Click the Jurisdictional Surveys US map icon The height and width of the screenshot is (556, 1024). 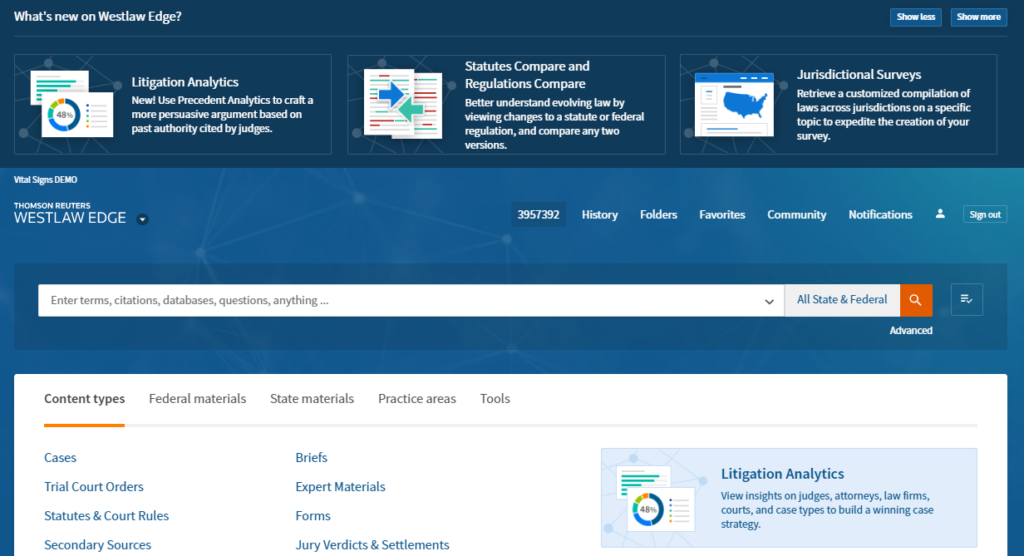[740, 104]
